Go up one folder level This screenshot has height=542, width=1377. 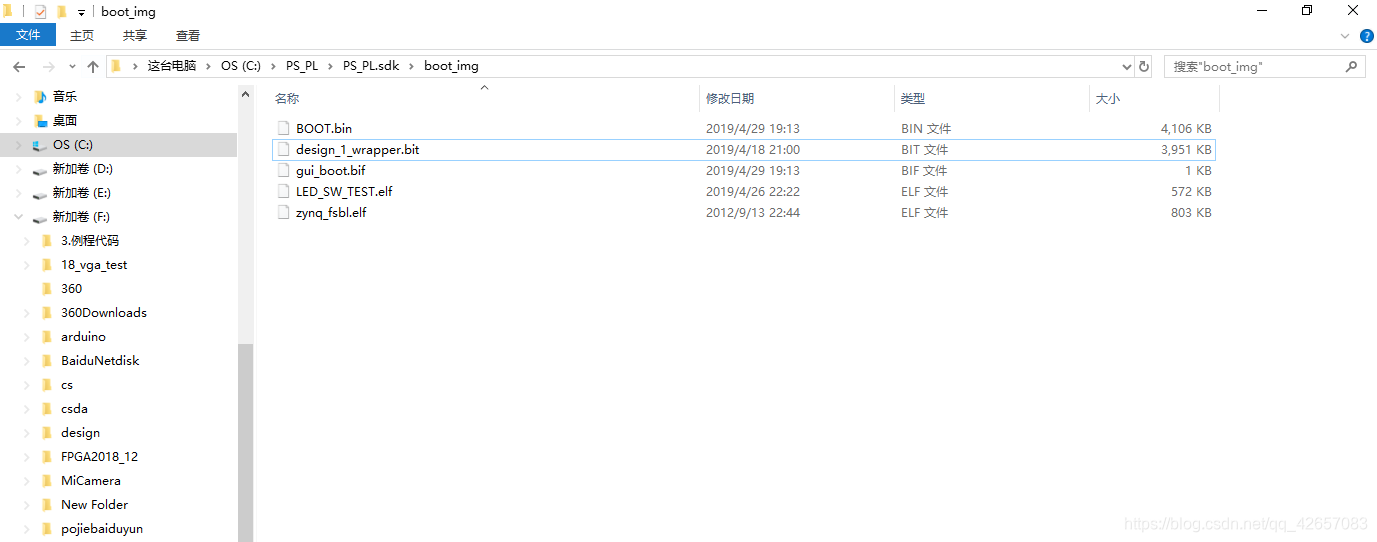pyautogui.click(x=93, y=66)
